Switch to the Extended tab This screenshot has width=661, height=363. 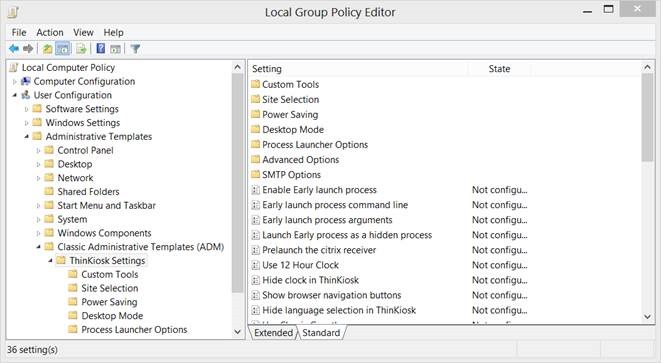[x=273, y=333]
